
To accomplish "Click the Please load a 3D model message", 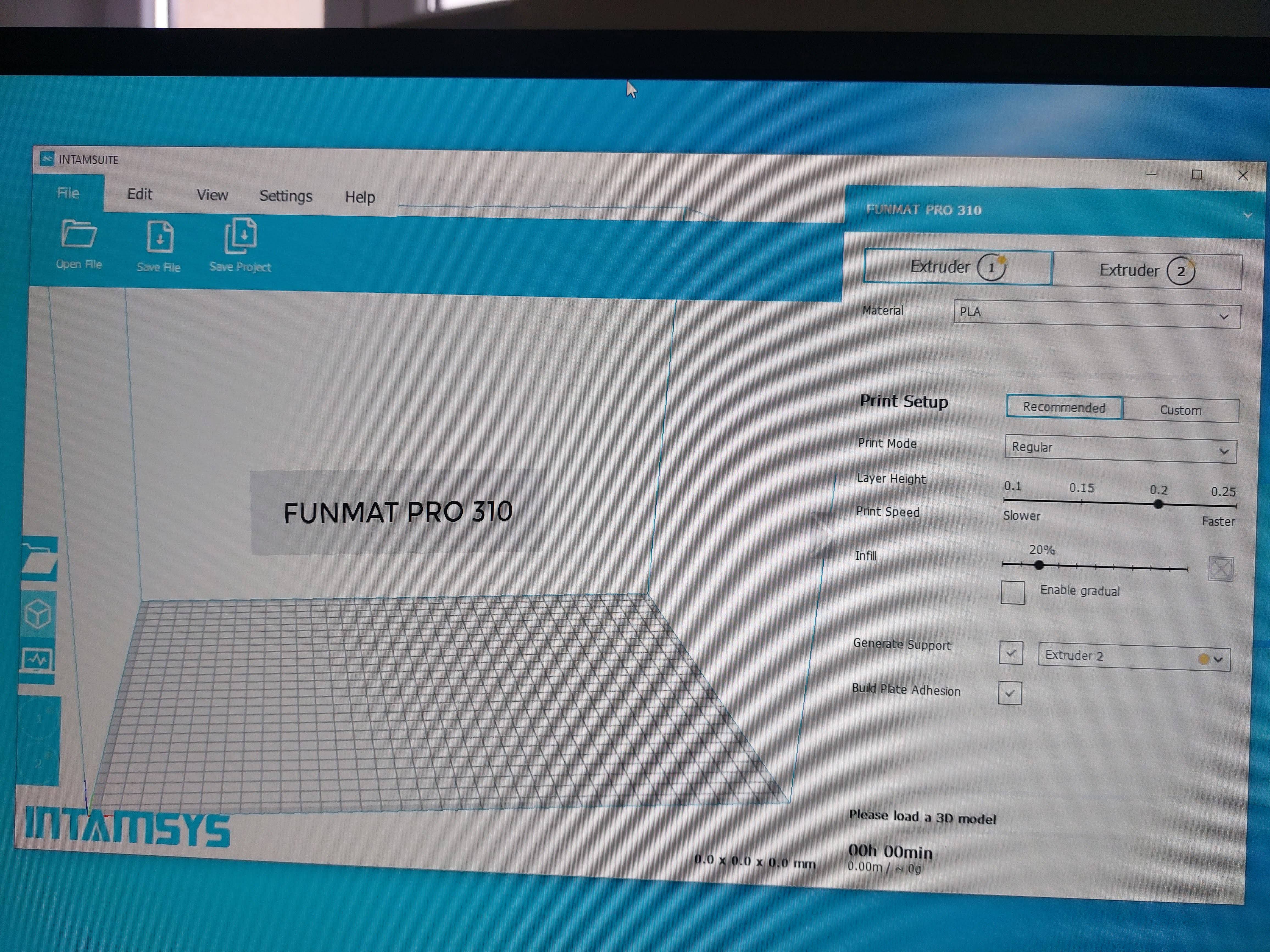I will [x=922, y=817].
